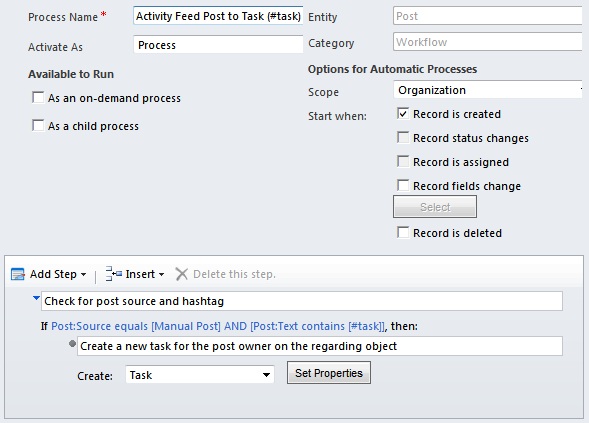This screenshot has width=589, height=423.
Task: Collapse the blue triangle beside Check for post source
Action: point(36,298)
